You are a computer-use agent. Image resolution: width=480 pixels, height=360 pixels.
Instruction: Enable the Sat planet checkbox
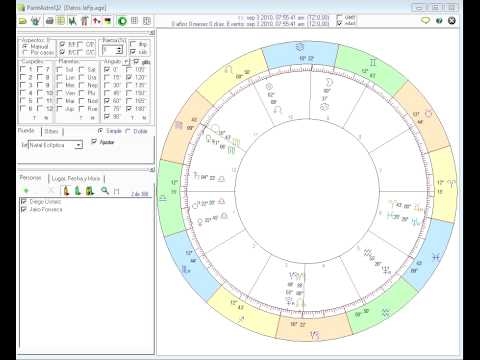point(82,69)
